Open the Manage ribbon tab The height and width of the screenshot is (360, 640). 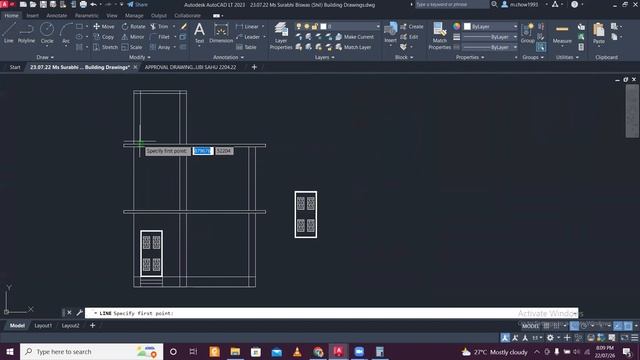pos(134,16)
